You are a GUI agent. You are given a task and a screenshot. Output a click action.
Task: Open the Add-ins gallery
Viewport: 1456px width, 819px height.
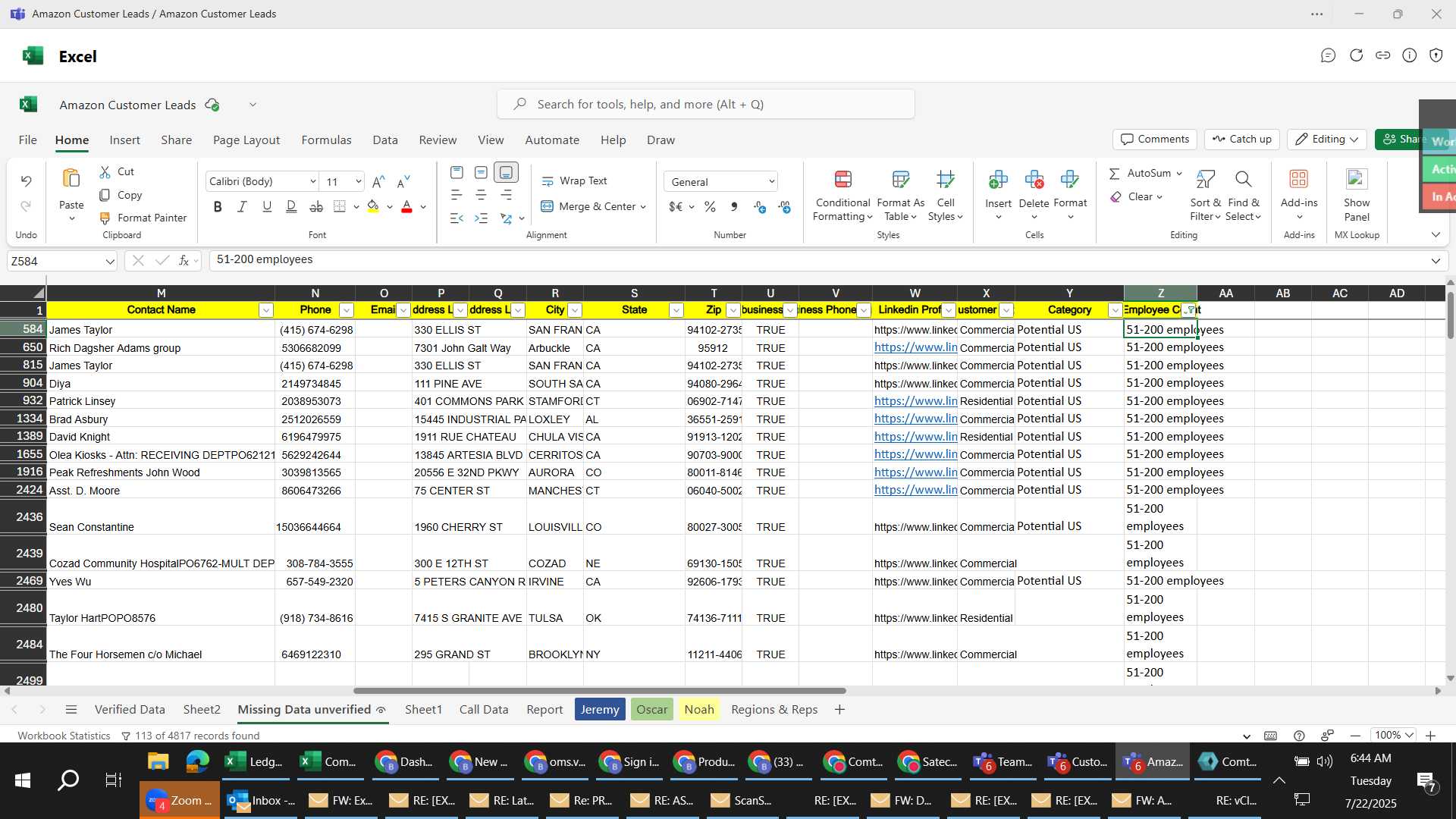1299,194
